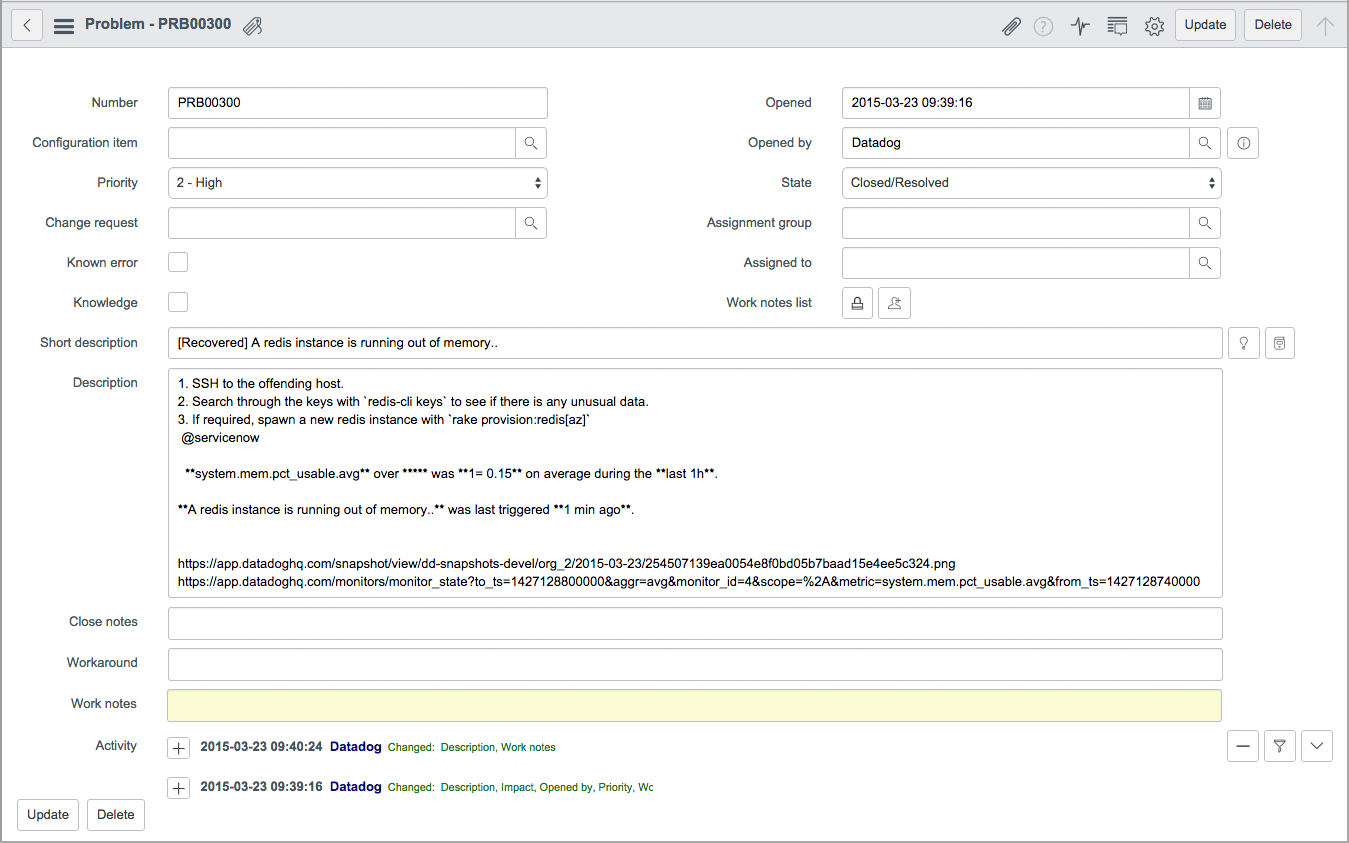The width and height of the screenshot is (1349, 843).
Task: Expand the 09:39:16 activity entry
Action: pos(178,788)
